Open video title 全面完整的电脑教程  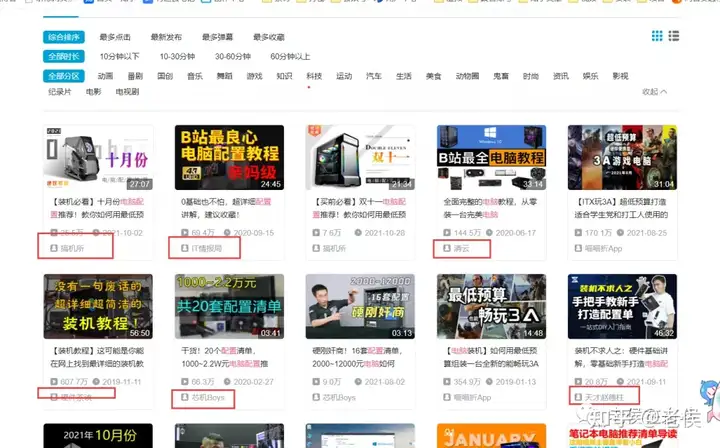(x=490, y=208)
